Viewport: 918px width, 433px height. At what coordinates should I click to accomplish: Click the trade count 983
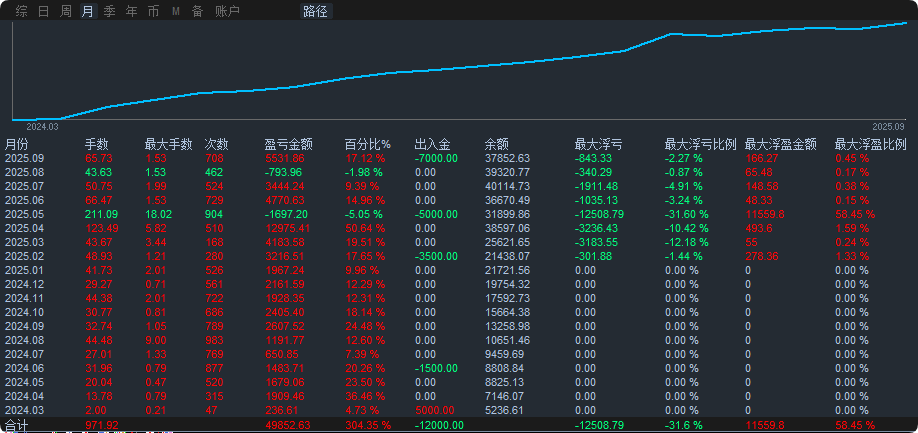[x=214, y=341]
